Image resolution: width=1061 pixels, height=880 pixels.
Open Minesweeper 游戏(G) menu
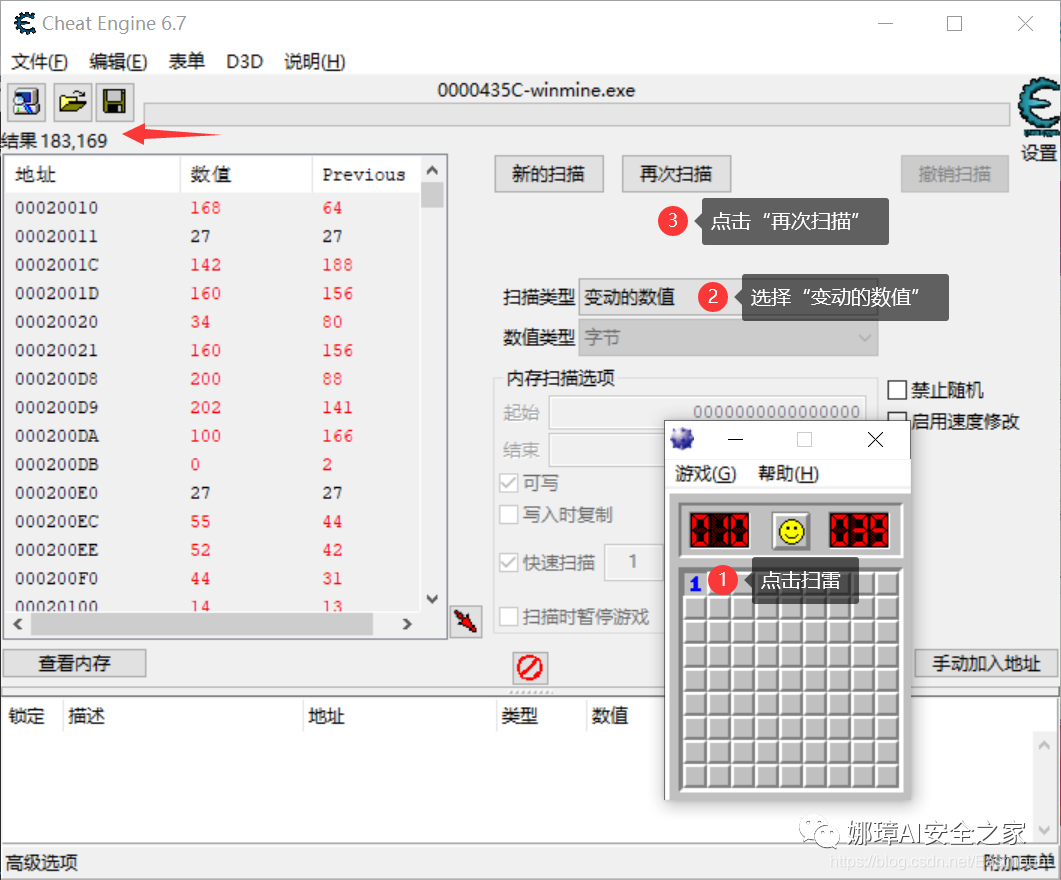705,473
